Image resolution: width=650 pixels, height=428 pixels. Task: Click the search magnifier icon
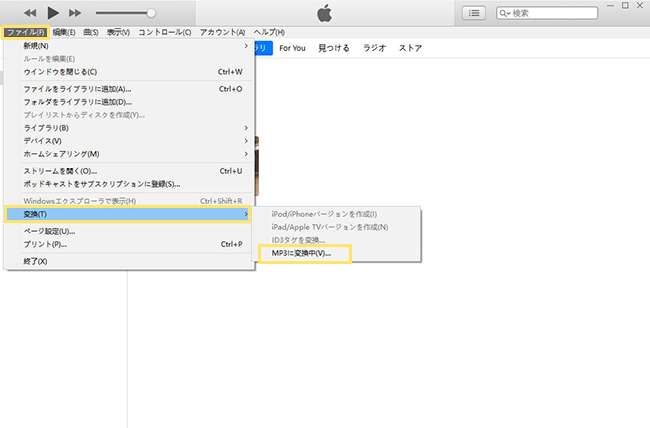pyautogui.click(x=504, y=13)
